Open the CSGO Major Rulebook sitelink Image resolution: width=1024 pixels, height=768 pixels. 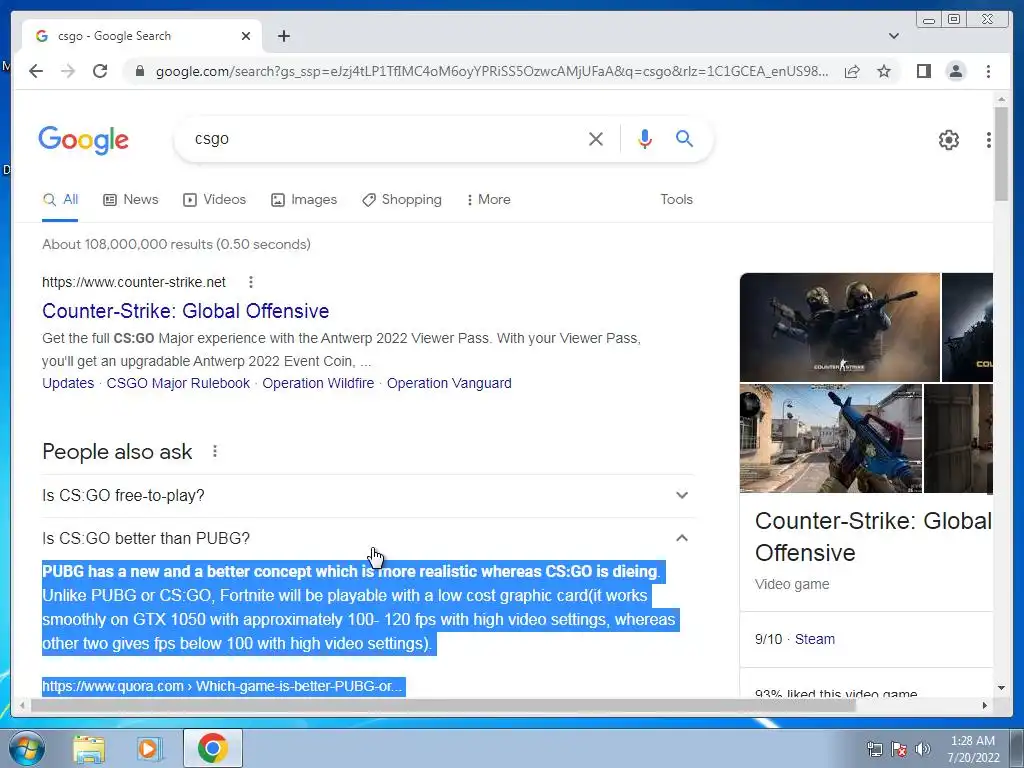(178, 383)
